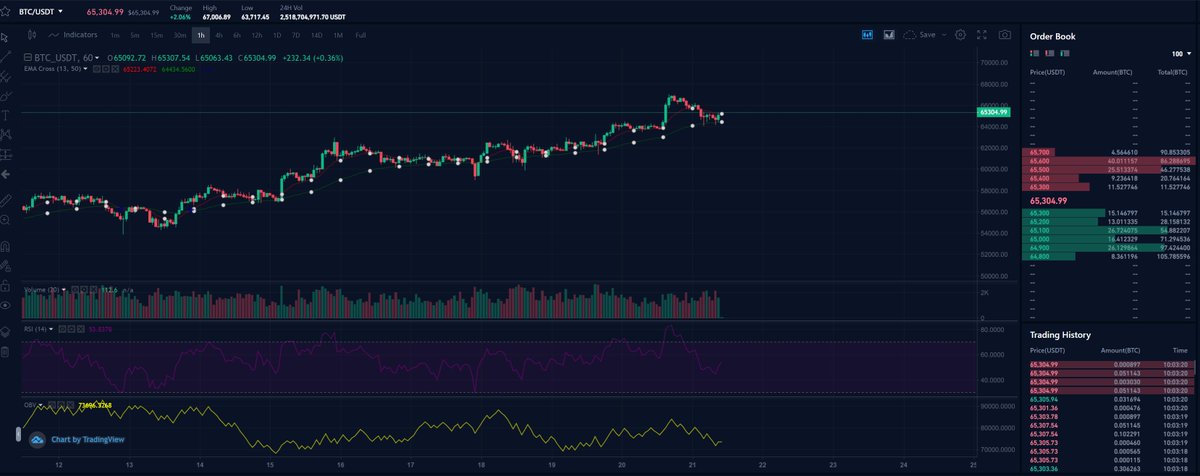
Task: Switch chart to 15m timeframe
Action: (157, 35)
